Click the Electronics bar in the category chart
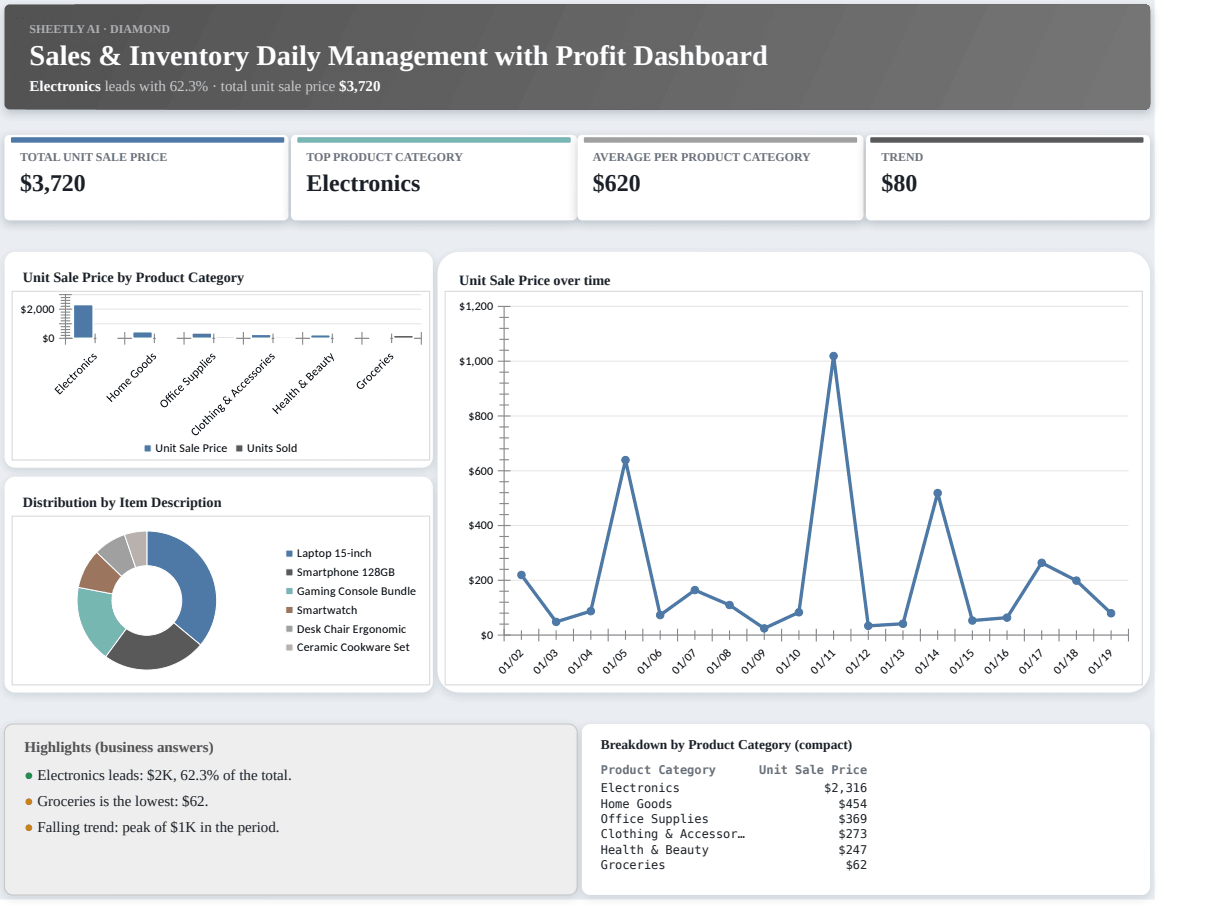Image resolution: width=1227 pixels, height=922 pixels. tap(83, 321)
